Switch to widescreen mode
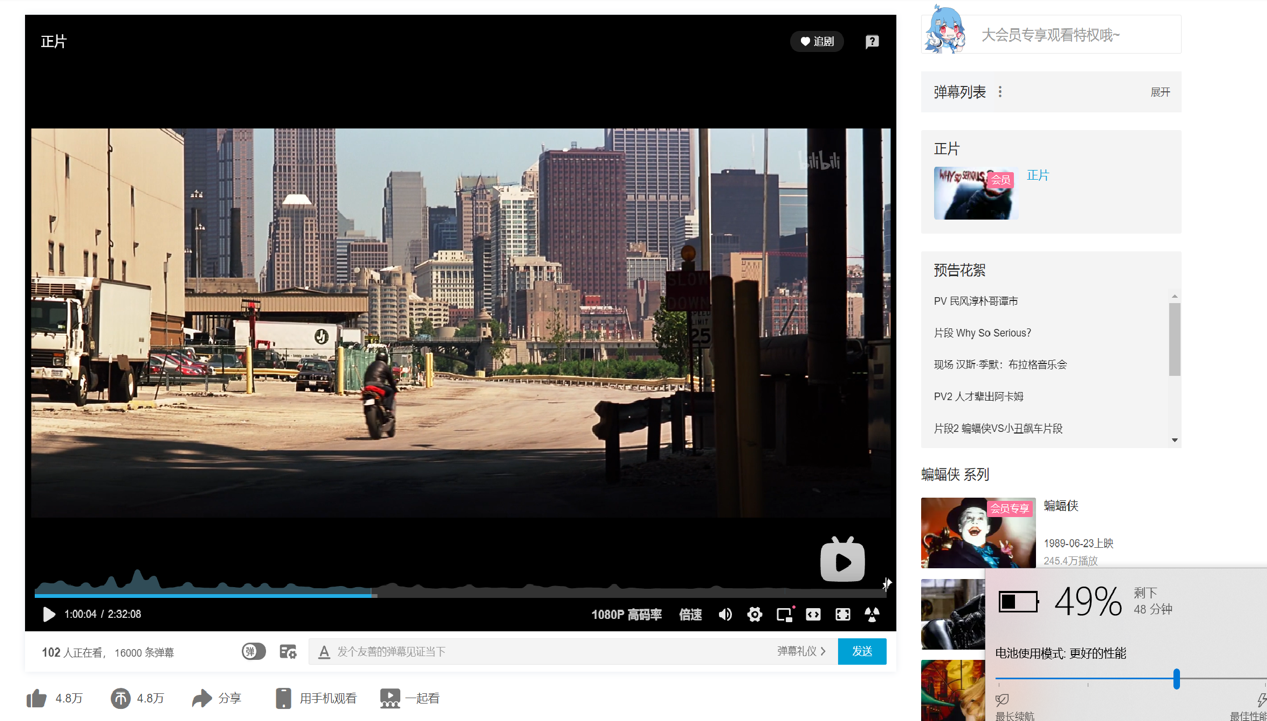 (x=813, y=615)
